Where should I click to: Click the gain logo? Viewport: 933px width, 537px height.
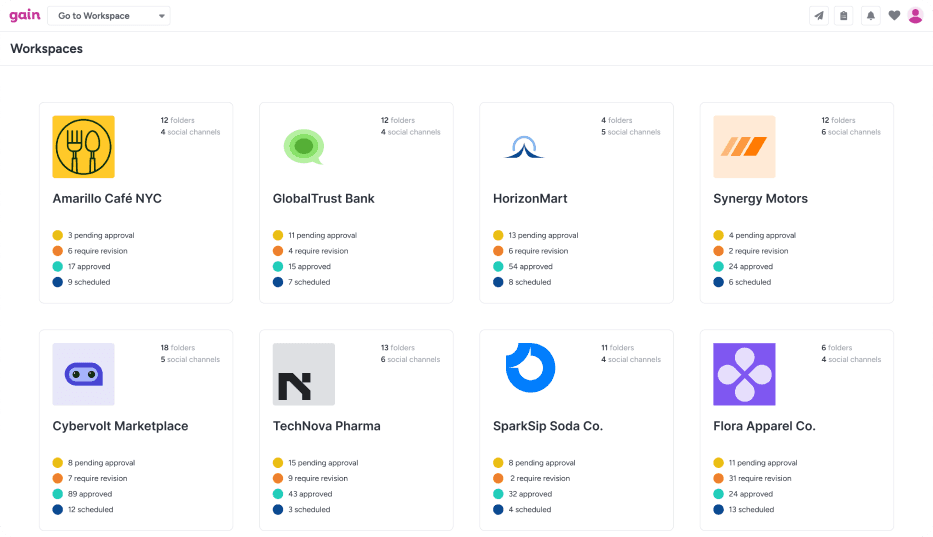click(x=25, y=15)
